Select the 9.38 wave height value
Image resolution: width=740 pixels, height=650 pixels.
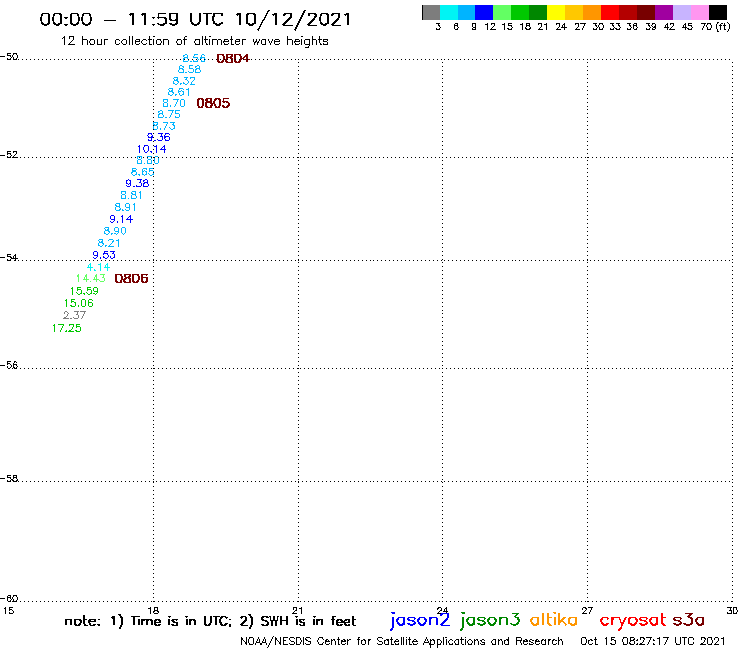point(137,183)
